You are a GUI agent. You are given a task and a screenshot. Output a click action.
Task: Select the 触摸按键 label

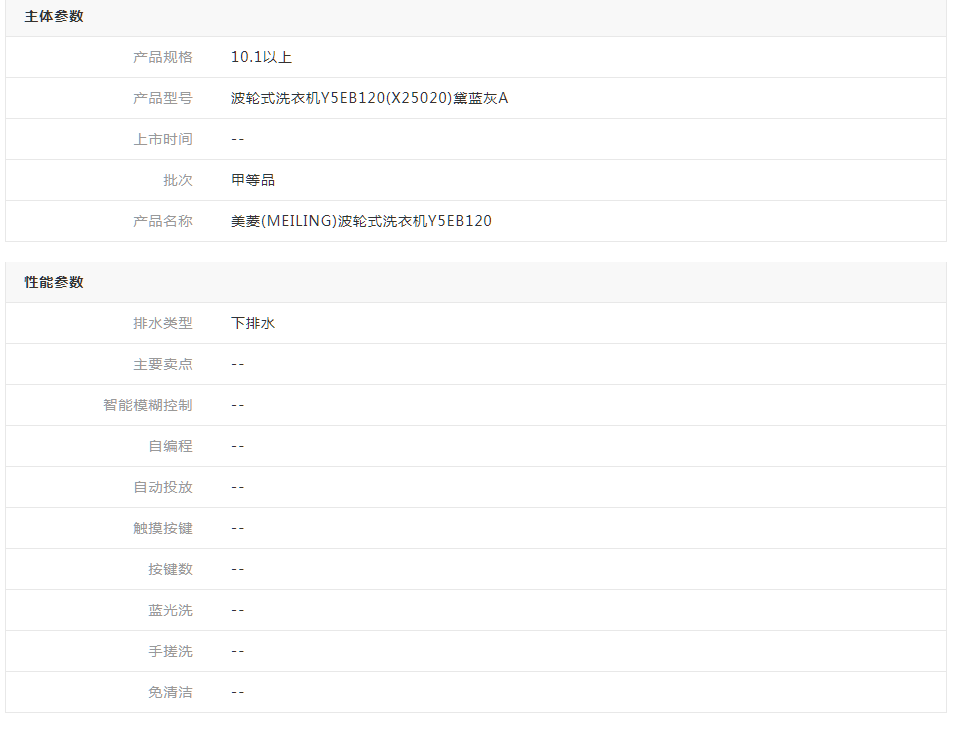tap(163, 529)
